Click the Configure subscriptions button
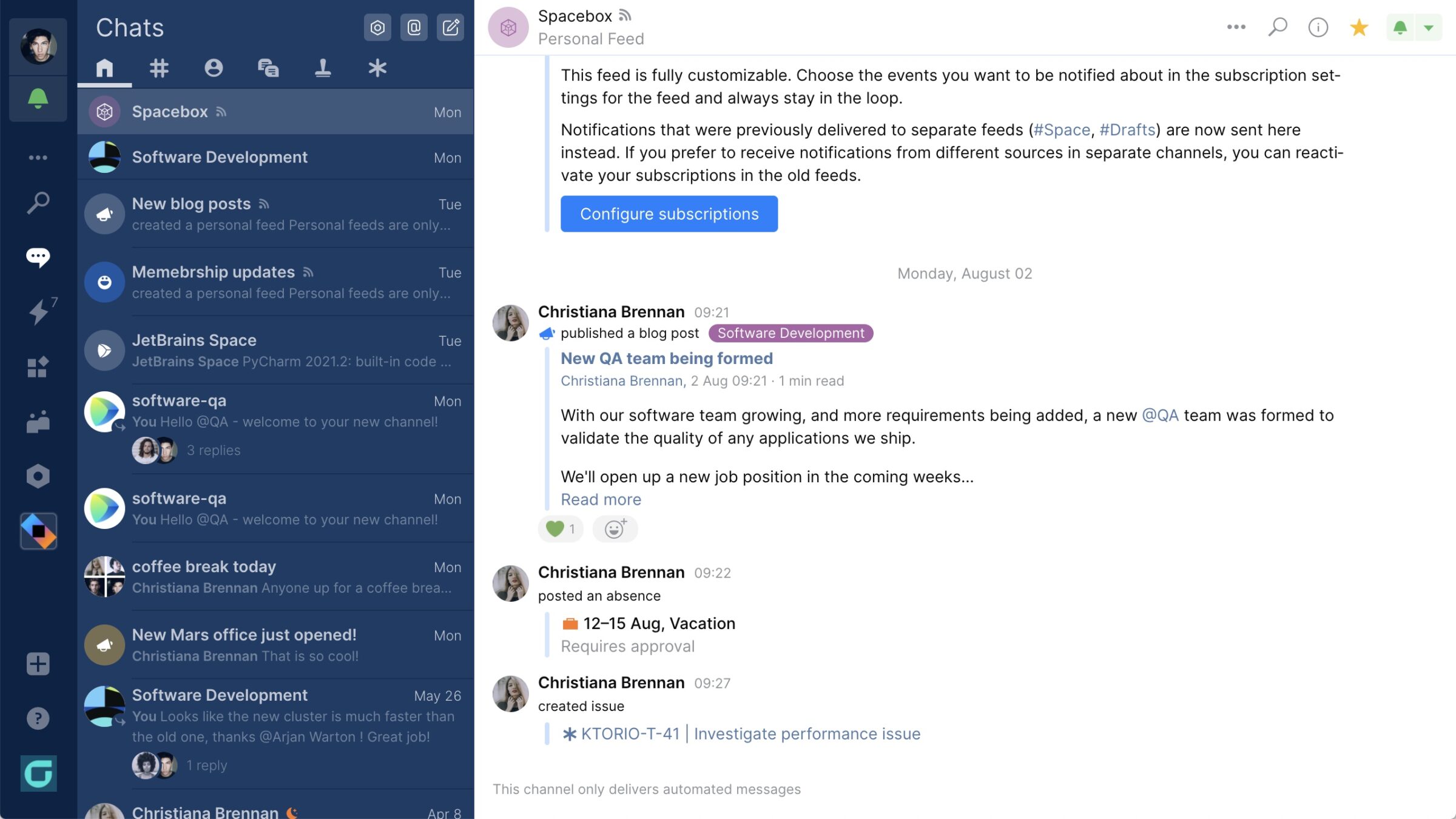1456x819 pixels. pyautogui.click(x=669, y=214)
